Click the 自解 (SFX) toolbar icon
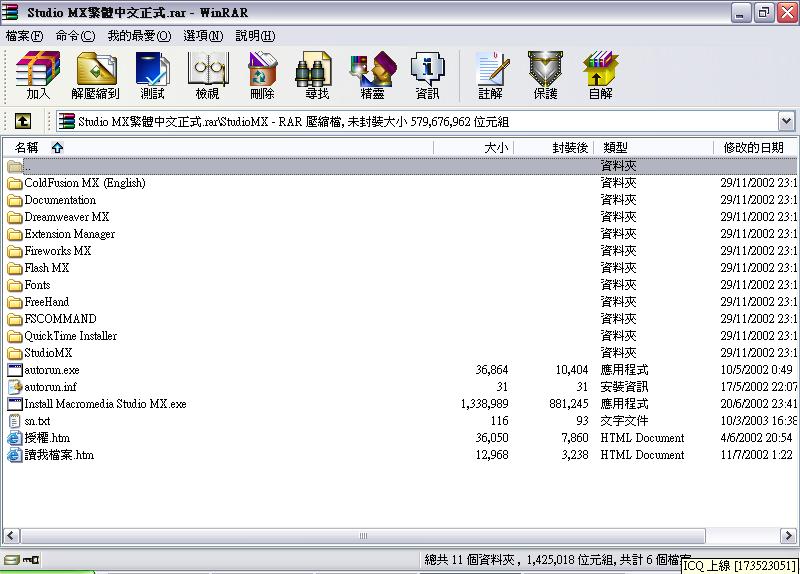800x574 pixels. 601,75
